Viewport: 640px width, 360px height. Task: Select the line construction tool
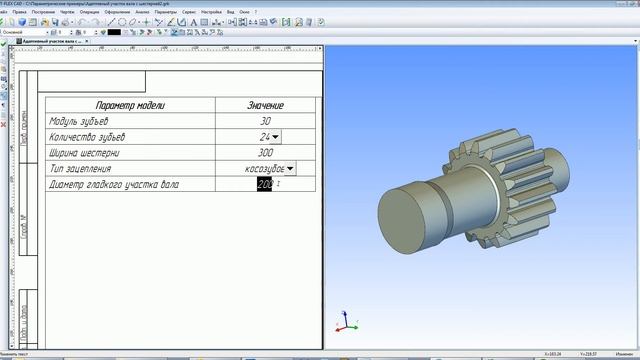coord(111,22)
